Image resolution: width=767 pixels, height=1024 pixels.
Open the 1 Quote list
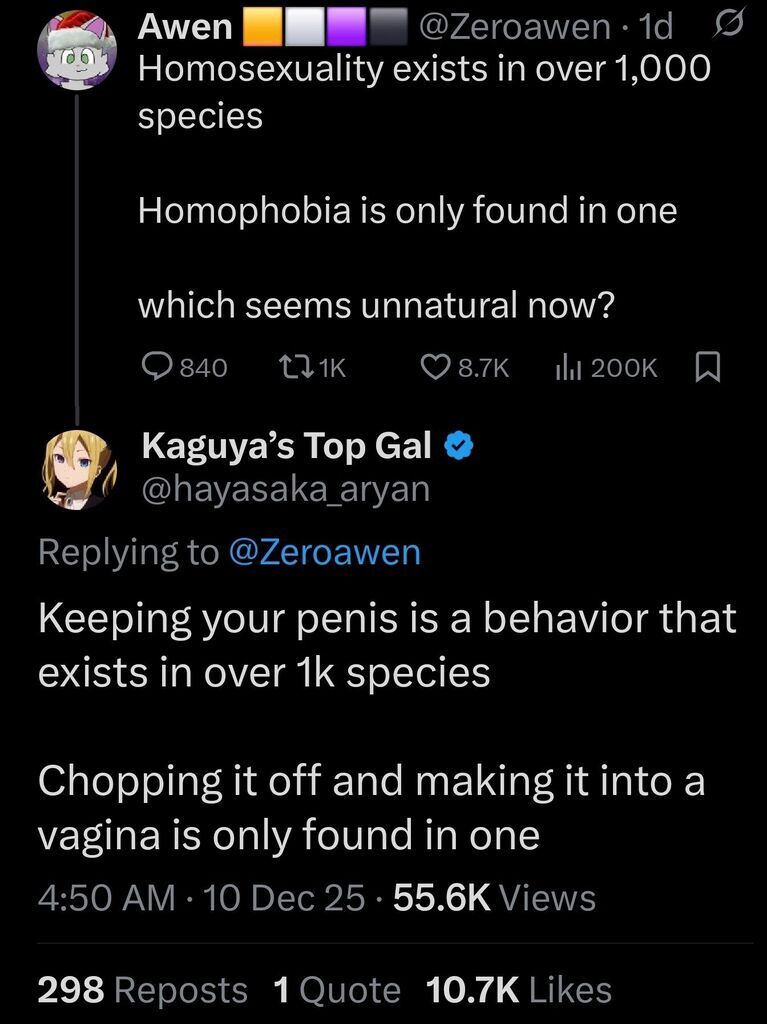(x=336, y=990)
